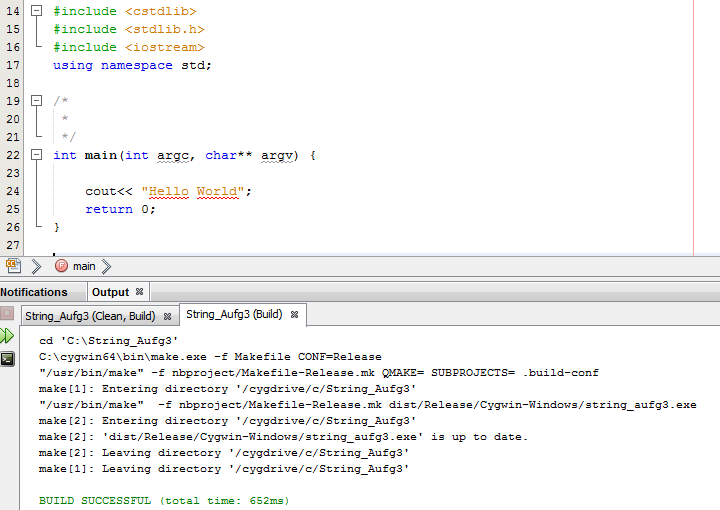Open the String_Aufg3 (Clean, Build) tab
The height and width of the screenshot is (510, 720).
point(90,316)
